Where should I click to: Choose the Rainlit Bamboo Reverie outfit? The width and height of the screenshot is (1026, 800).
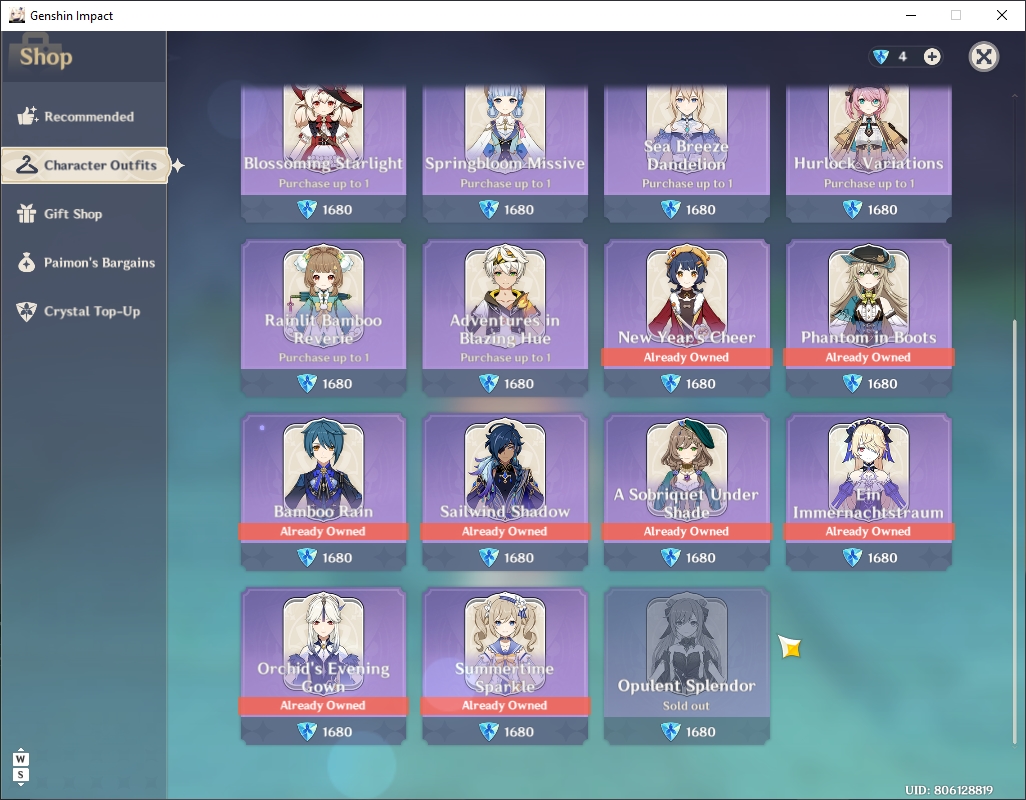323,318
